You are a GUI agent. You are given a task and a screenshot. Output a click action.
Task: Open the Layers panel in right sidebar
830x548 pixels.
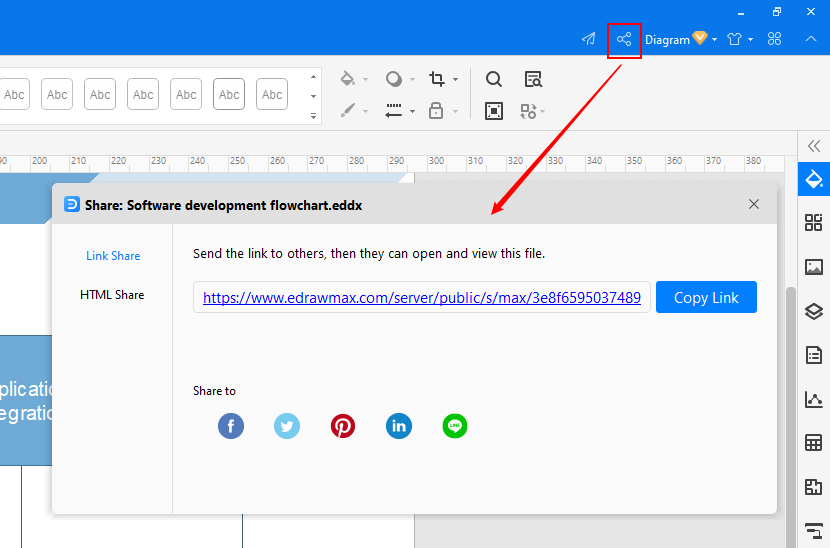(814, 311)
